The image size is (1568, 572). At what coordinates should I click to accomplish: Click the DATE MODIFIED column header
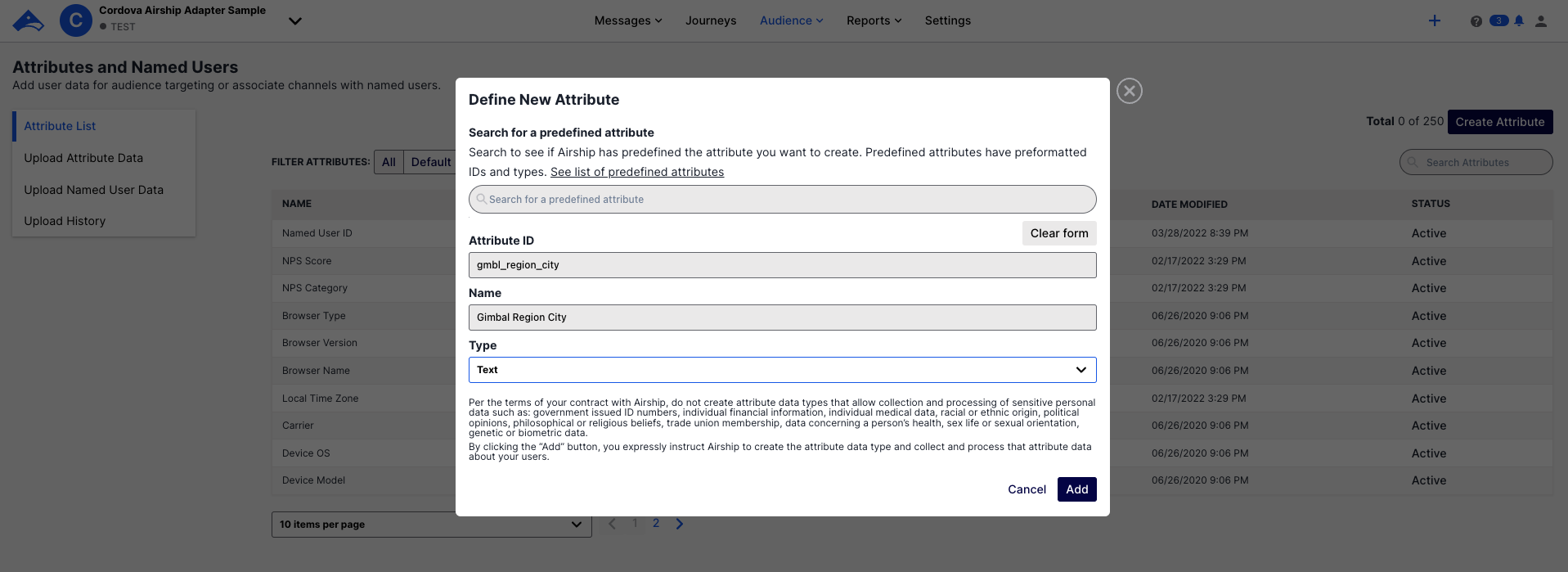tap(1189, 205)
